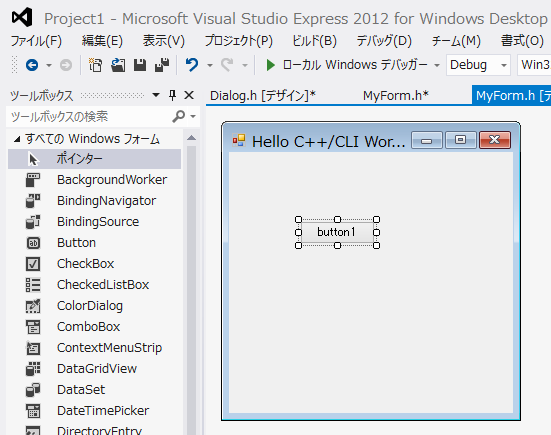Click the new project toolbar icon
This screenshot has width=551, height=435.
click(95, 65)
